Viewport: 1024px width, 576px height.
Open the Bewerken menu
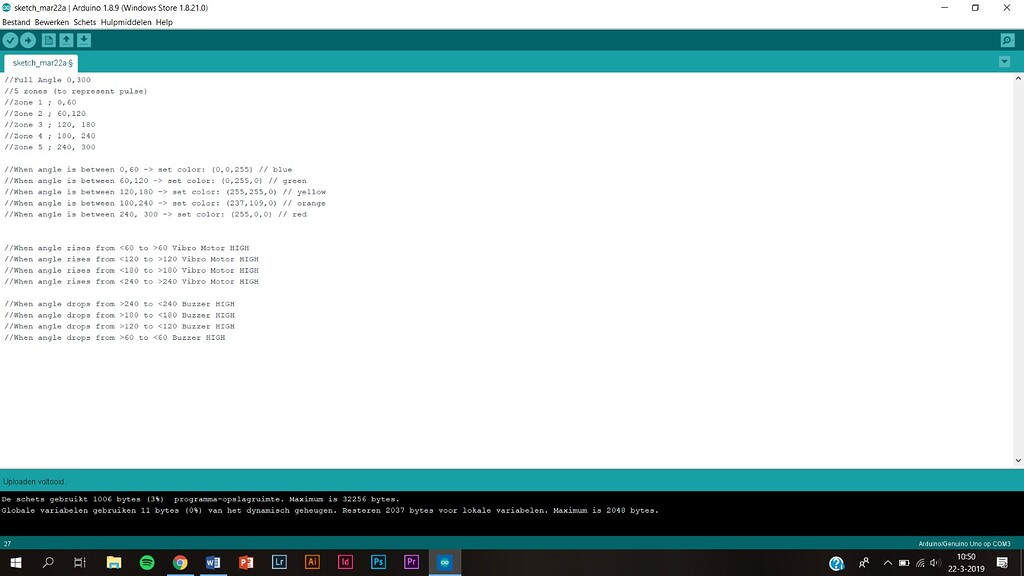tap(52, 22)
